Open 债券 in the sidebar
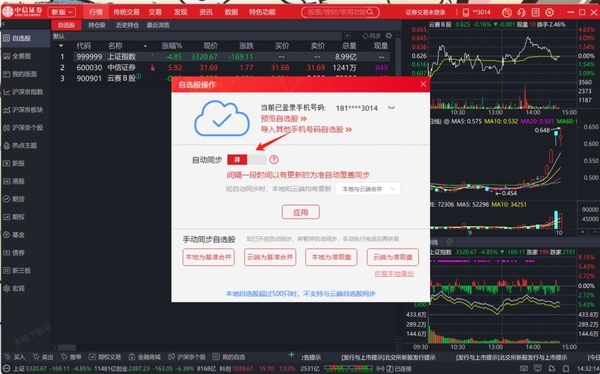The image size is (600, 374). click(15, 253)
